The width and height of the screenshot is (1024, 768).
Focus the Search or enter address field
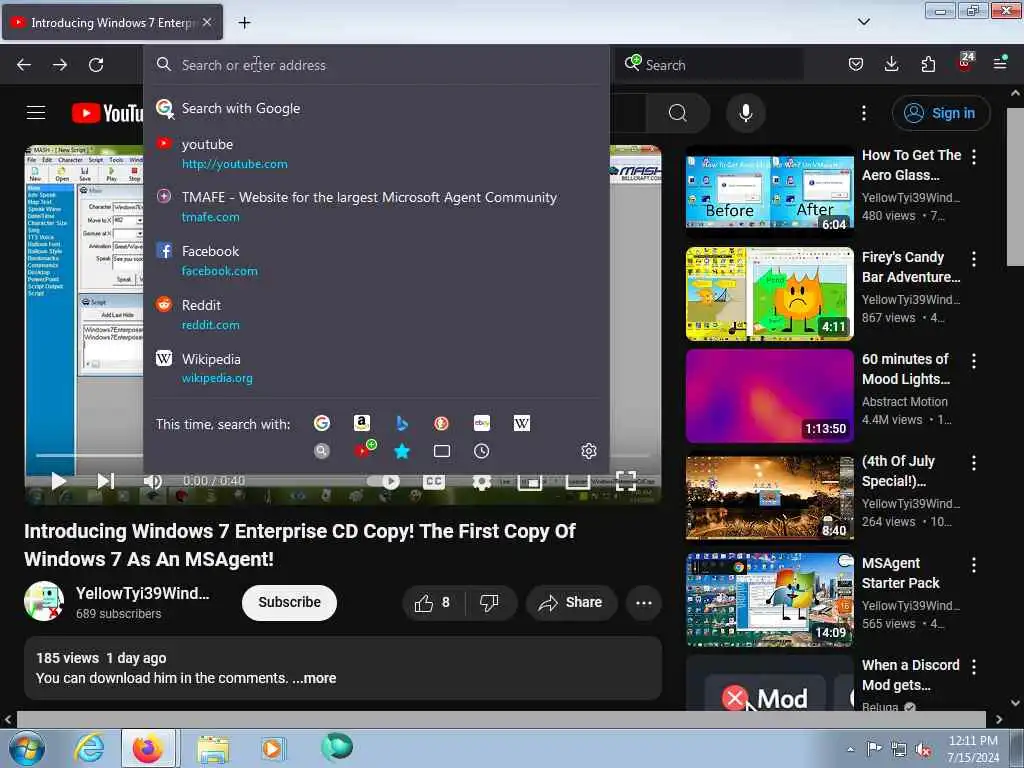[x=376, y=65]
